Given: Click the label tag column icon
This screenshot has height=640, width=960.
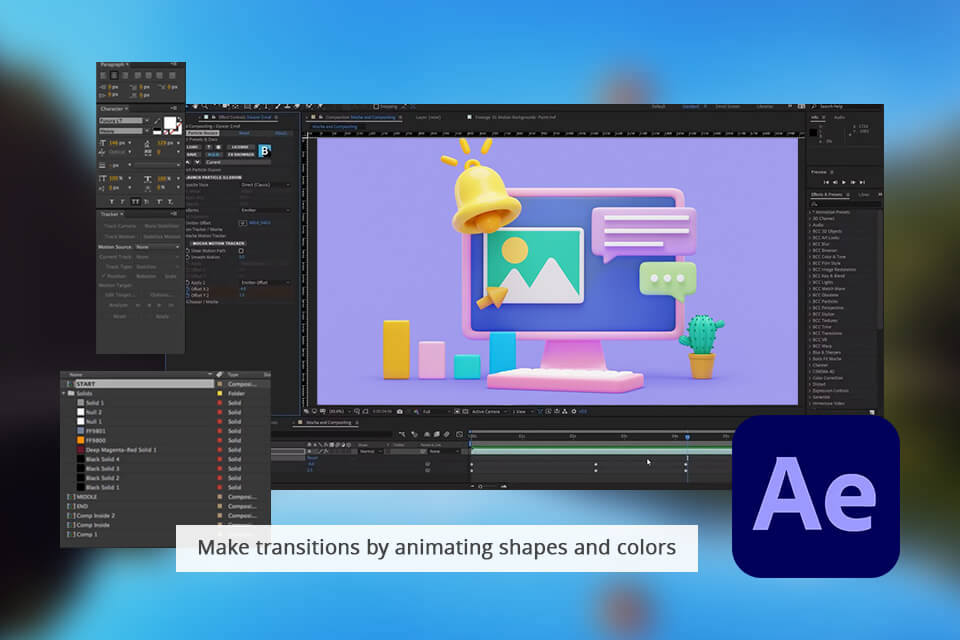Looking at the screenshot, I should coord(220,374).
